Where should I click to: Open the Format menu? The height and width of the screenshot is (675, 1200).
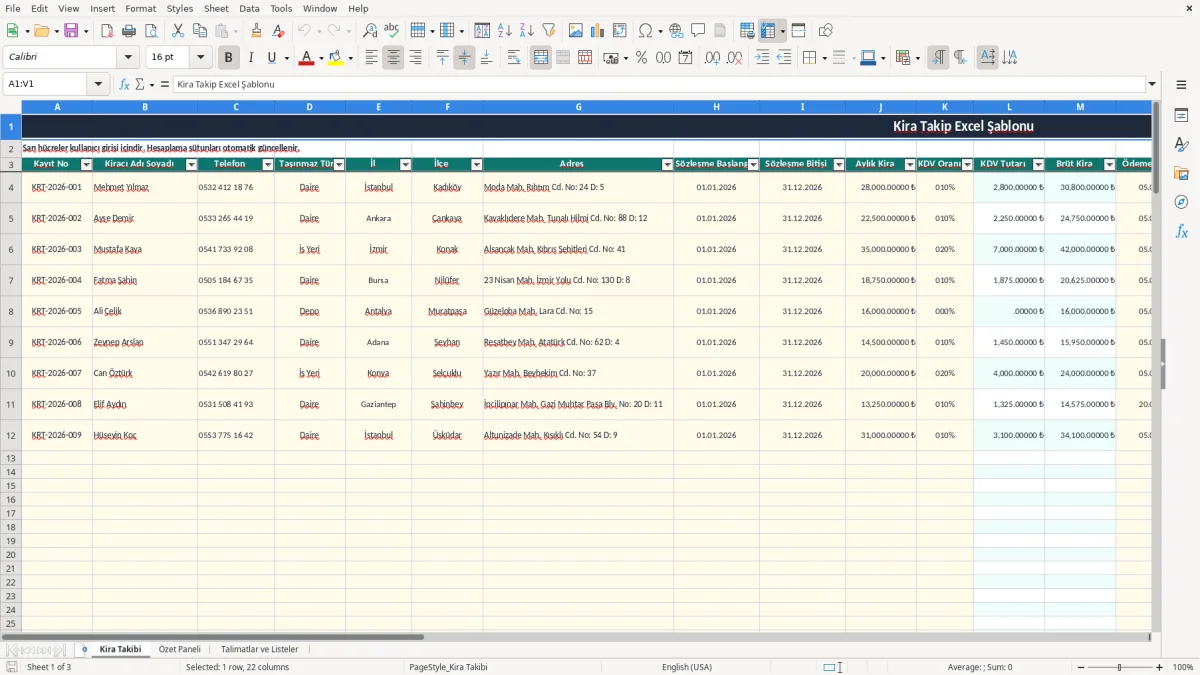[140, 8]
